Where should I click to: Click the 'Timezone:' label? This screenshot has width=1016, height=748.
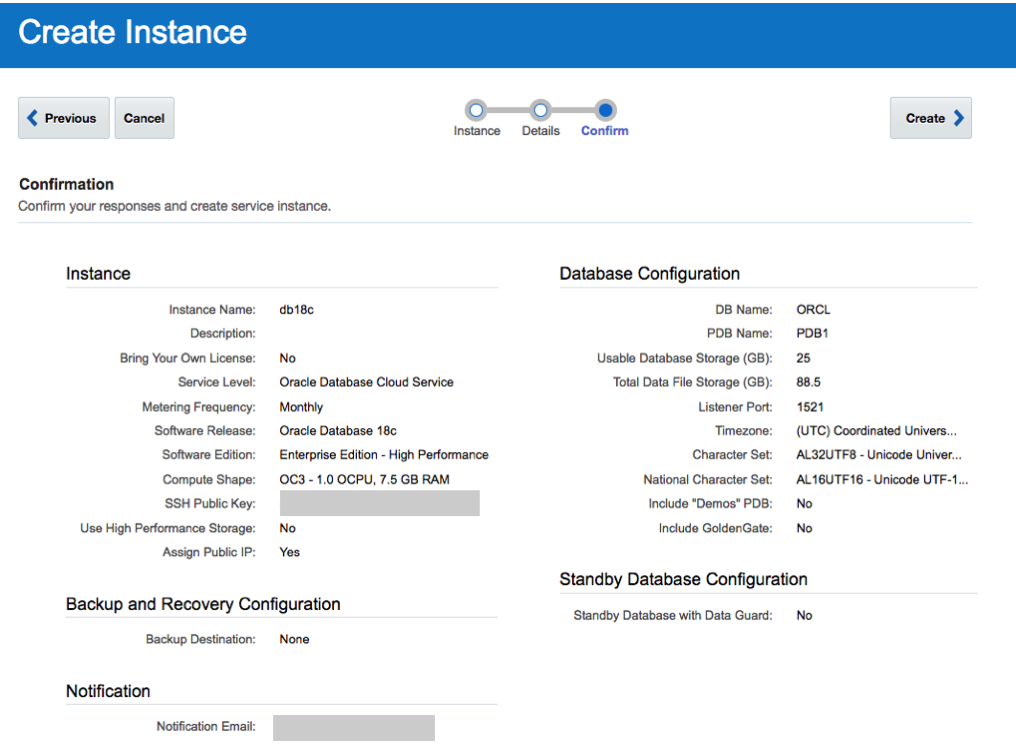(744, 431)
